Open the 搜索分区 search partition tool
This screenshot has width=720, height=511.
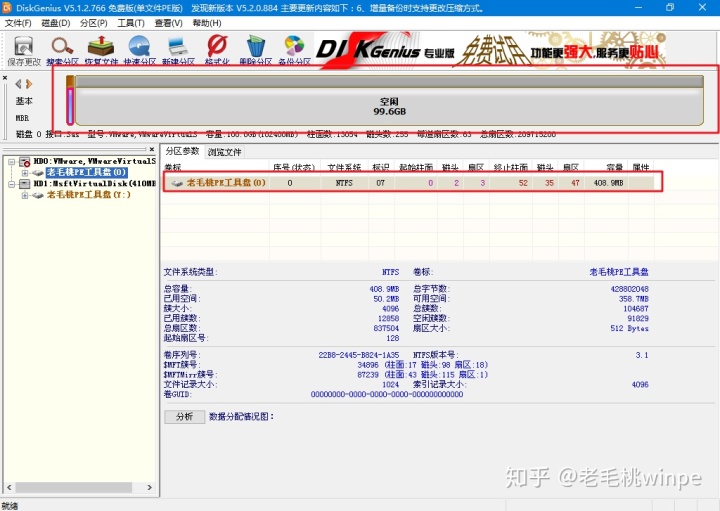(x=62, y=51)
